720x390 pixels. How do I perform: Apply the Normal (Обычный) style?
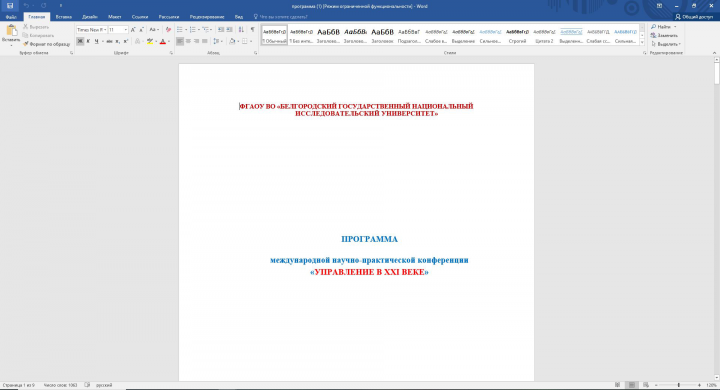pos(275,35)
